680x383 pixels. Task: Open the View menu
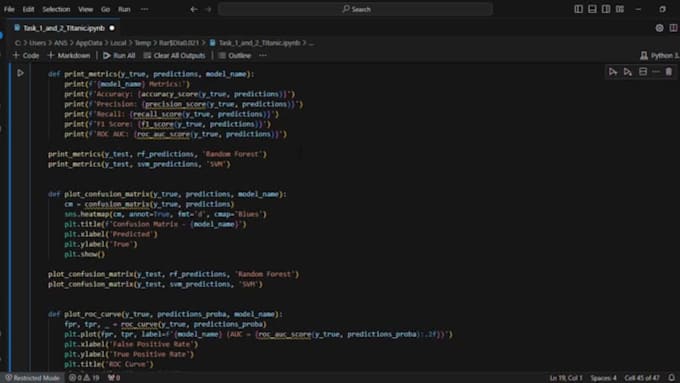click(x=85, y=9)
